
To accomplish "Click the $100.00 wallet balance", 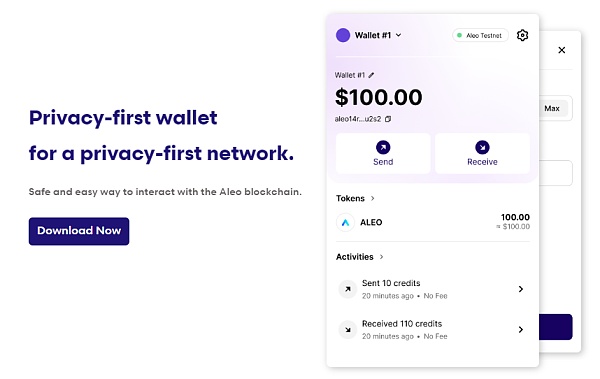I will click(378, 97).
